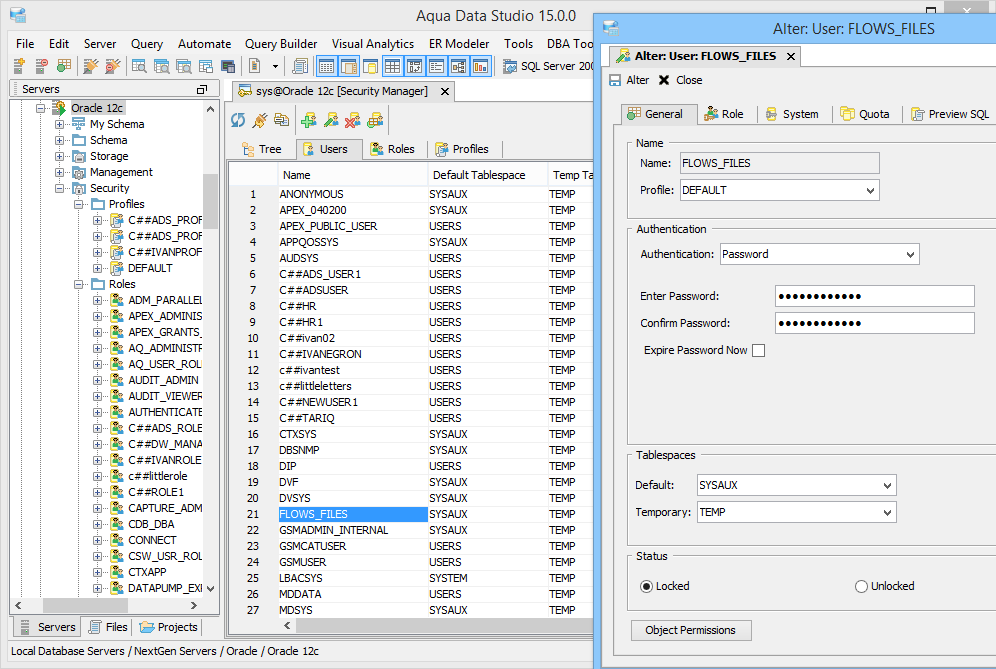Click the Register Server icon in main toolbar

click(19, 66)
